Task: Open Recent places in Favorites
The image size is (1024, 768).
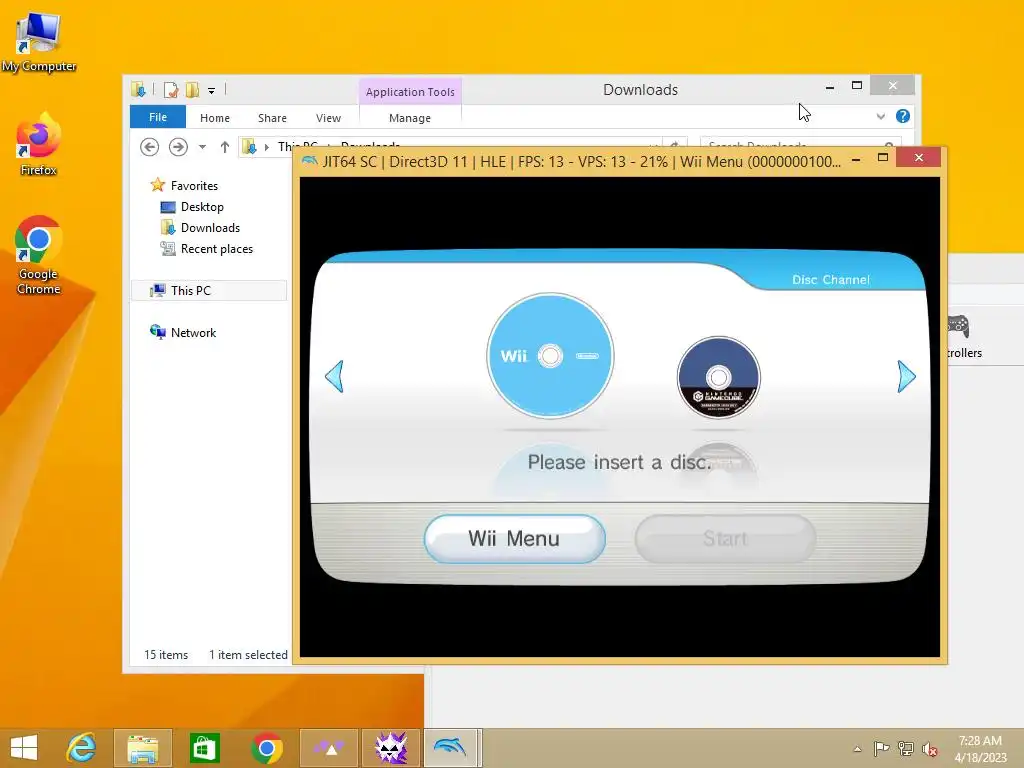Action: pyautogui.click(x=217, y=249)
